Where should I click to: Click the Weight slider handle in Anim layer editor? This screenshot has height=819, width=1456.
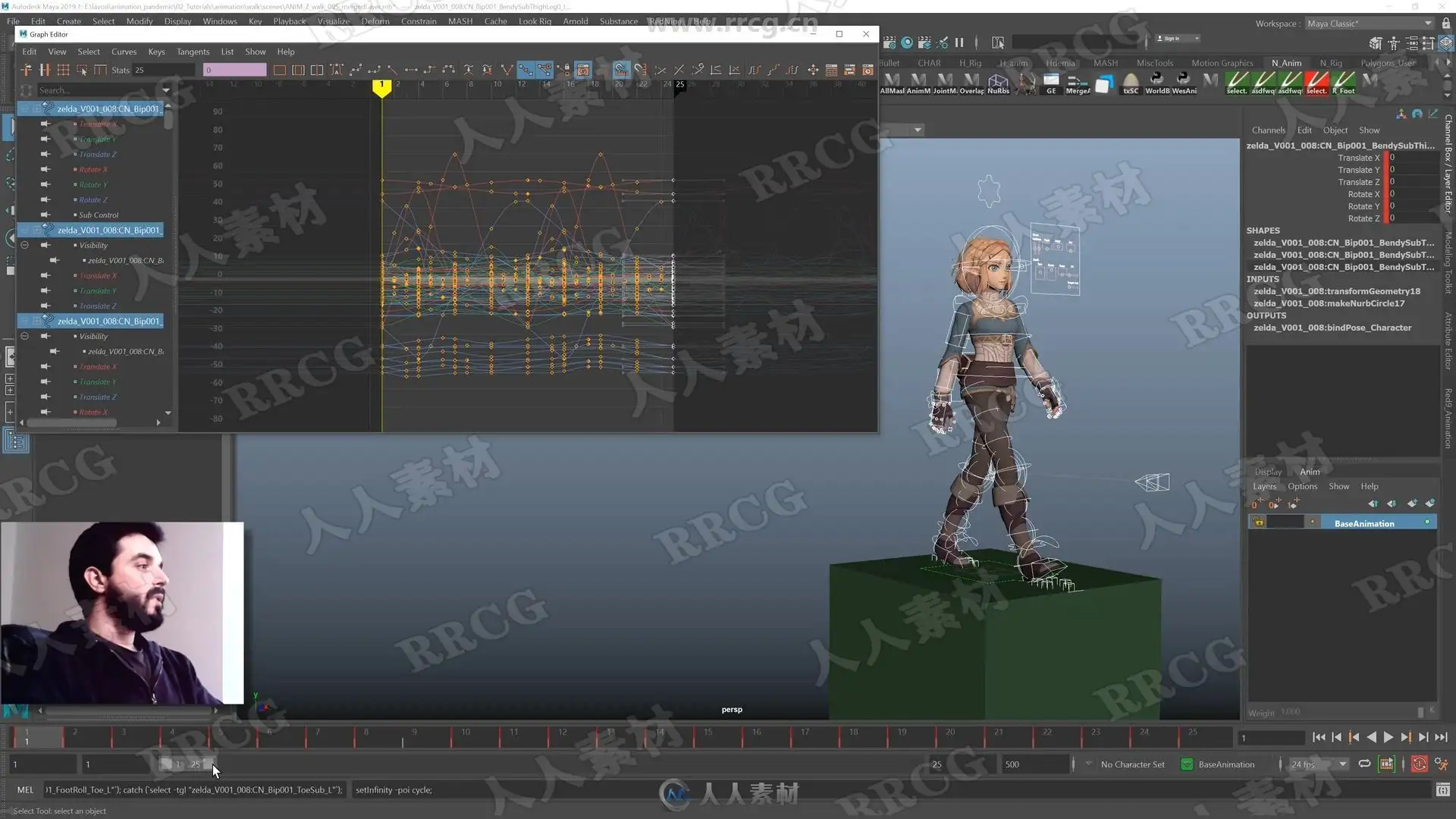[1420, 712]
